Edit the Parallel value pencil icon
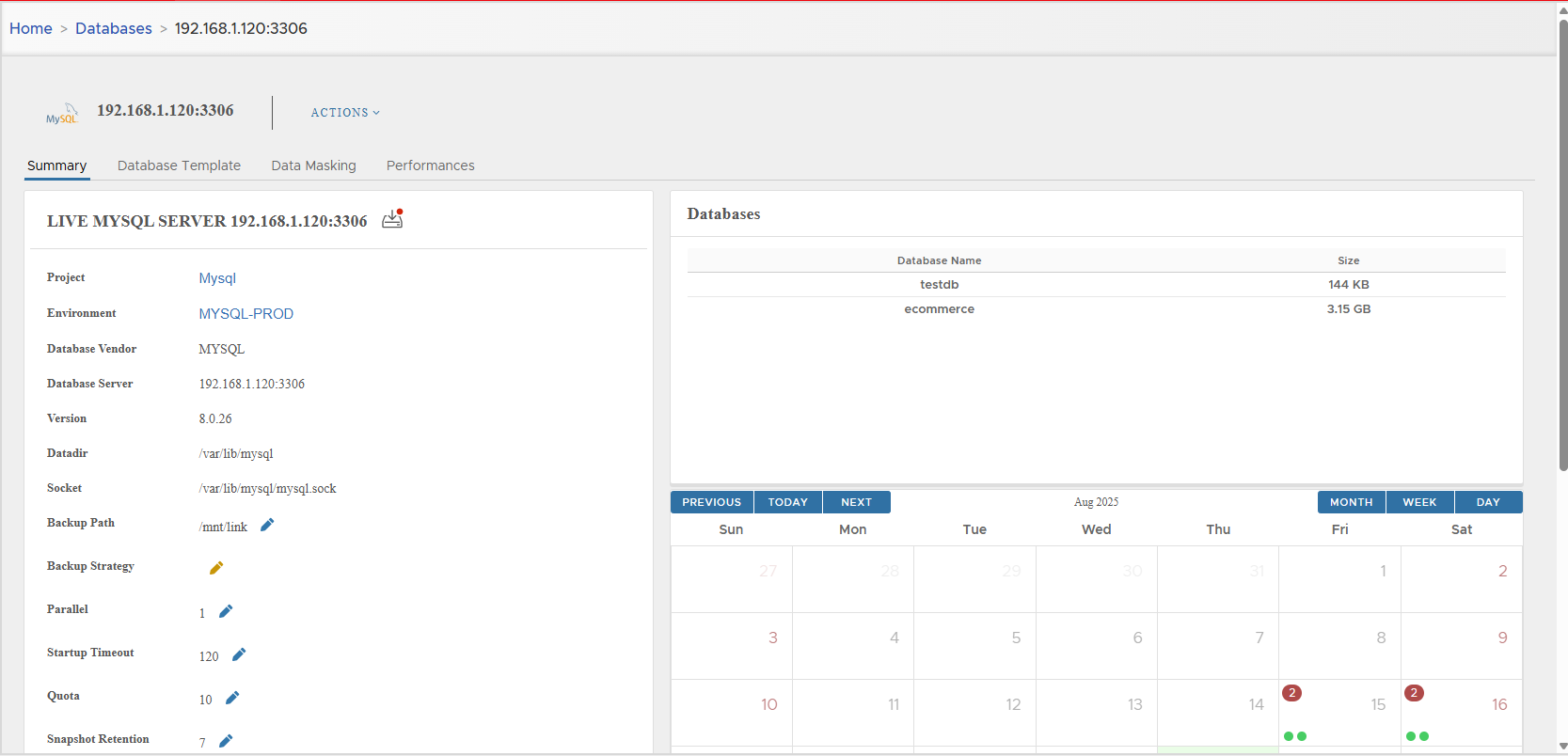 point(226,612)
